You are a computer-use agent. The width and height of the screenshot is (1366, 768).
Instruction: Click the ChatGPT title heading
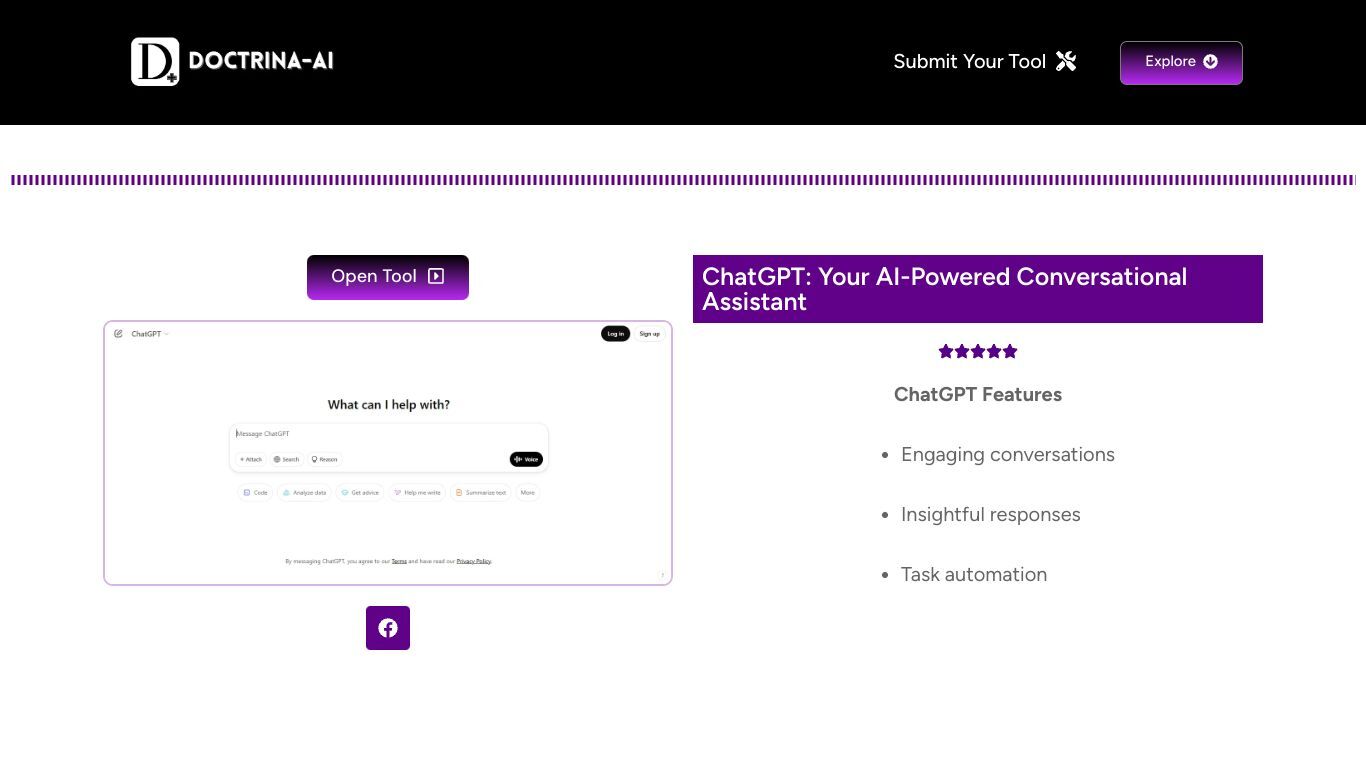[978, 289]
